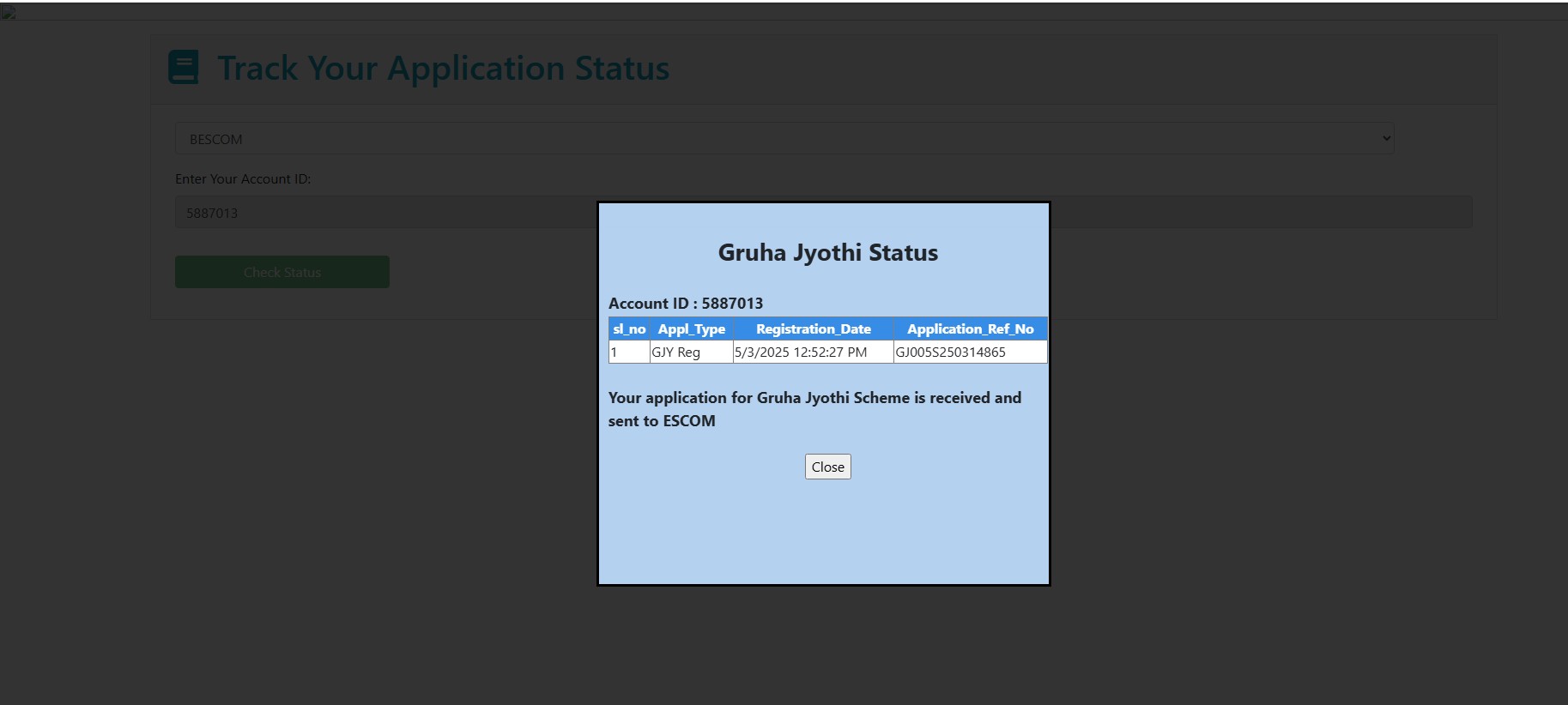Screen dimensions: 1568x705
Task: Select the Appl_Type column header
Action: tap(691, 329)
